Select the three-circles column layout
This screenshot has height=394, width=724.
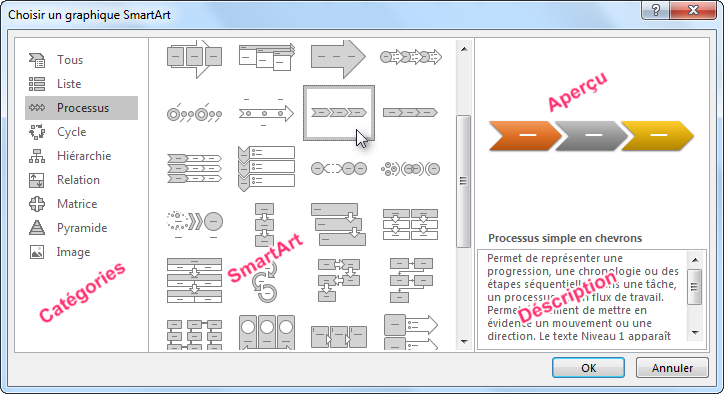[x=267, y=332]
